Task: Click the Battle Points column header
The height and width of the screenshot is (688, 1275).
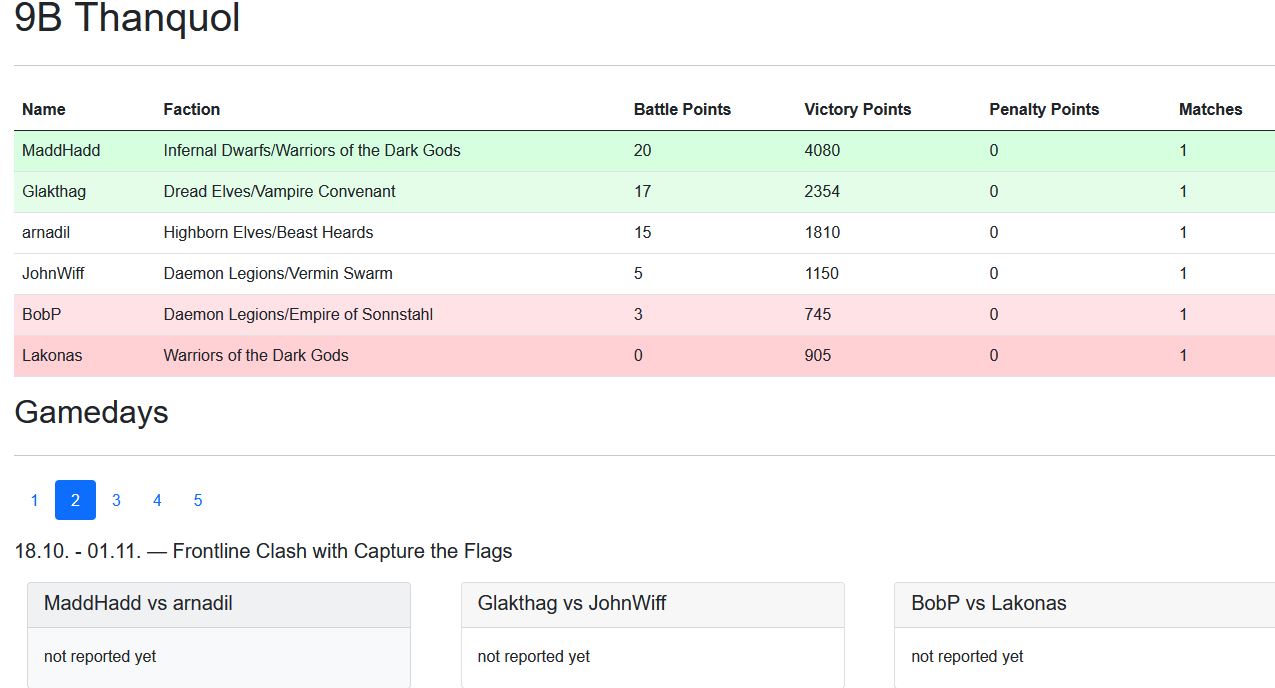Action: [x=682, y=109]
